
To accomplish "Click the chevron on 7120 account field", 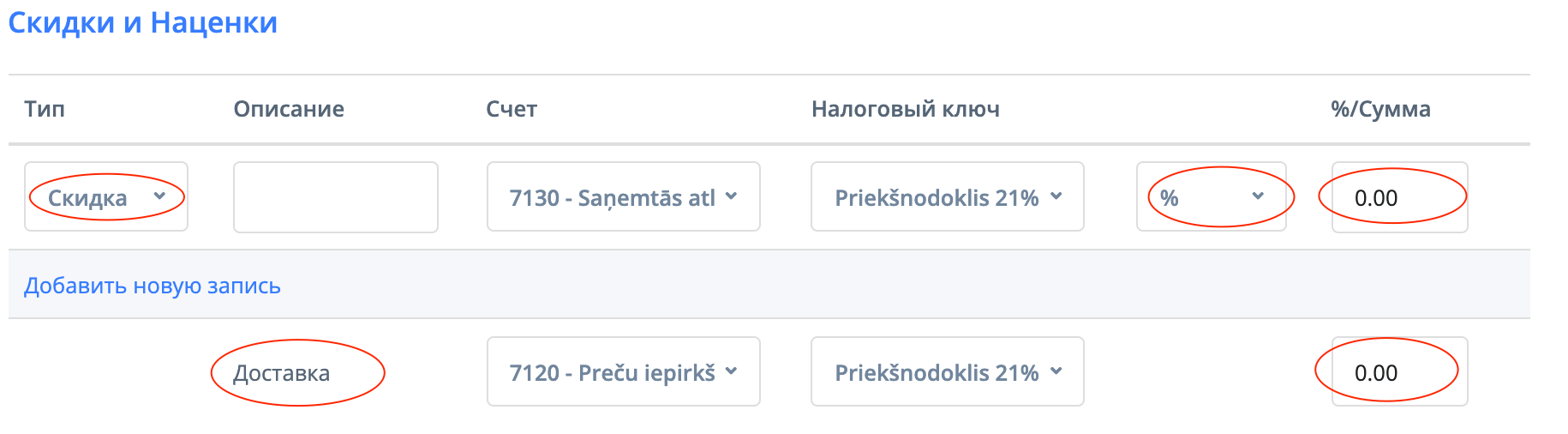I will (731, 371).
